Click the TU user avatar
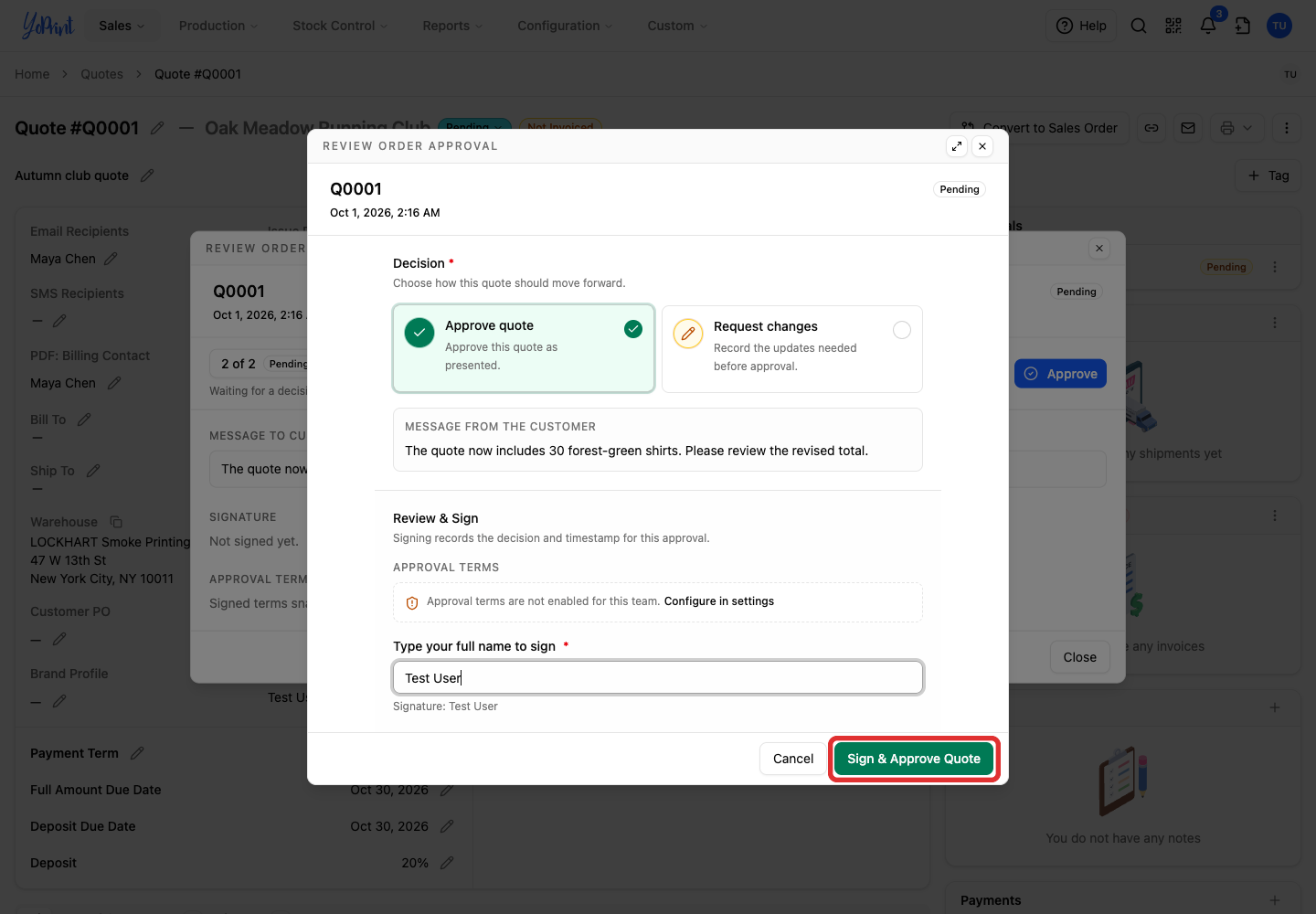Screen dimensions: 1316x914 point(1279,26)
